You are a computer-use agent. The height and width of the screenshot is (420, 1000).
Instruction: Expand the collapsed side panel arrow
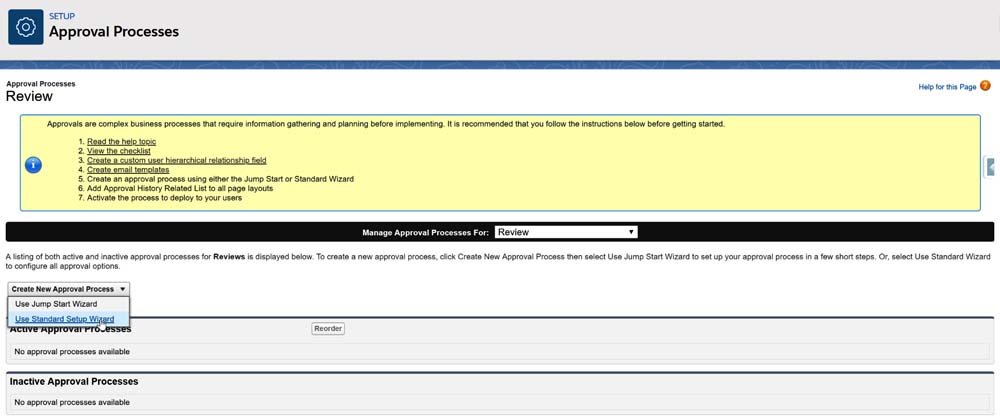coord(992,167)
